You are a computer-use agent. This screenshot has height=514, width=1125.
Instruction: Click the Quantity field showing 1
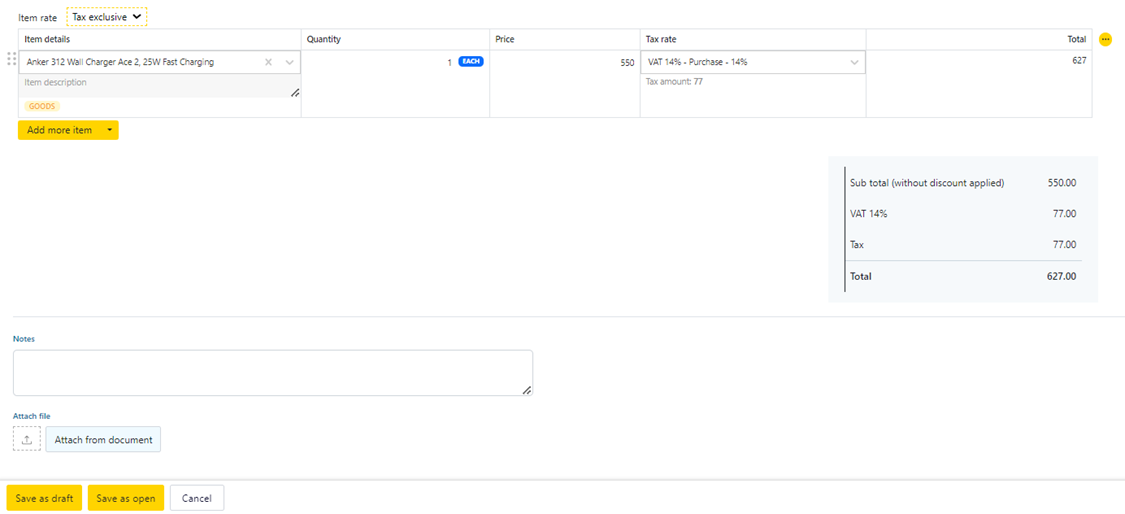pyautogui.click(x=380, y=62)
